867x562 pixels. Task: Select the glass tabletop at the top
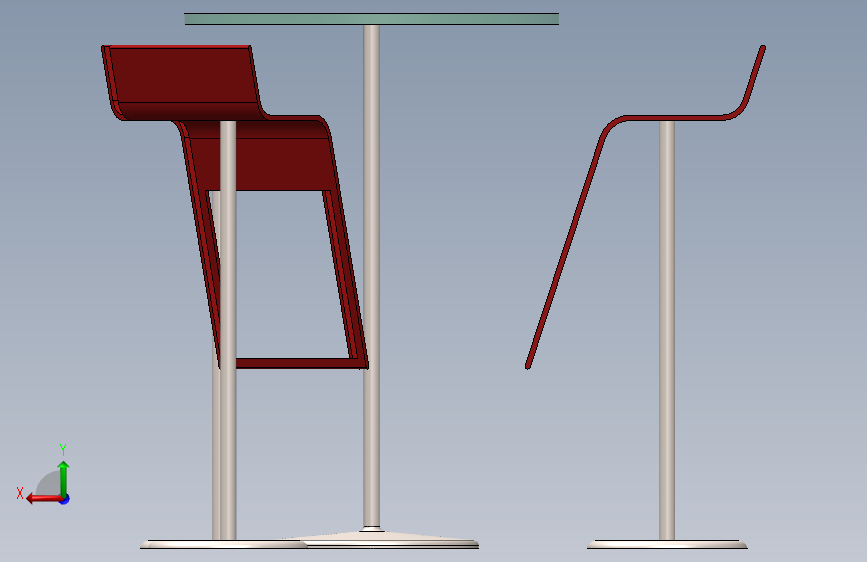pos(372,19)
